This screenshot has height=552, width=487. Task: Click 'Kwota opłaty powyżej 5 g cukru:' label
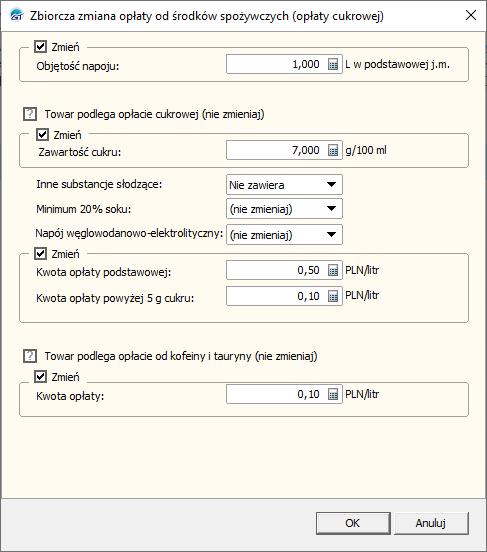(x=115, y=298)
